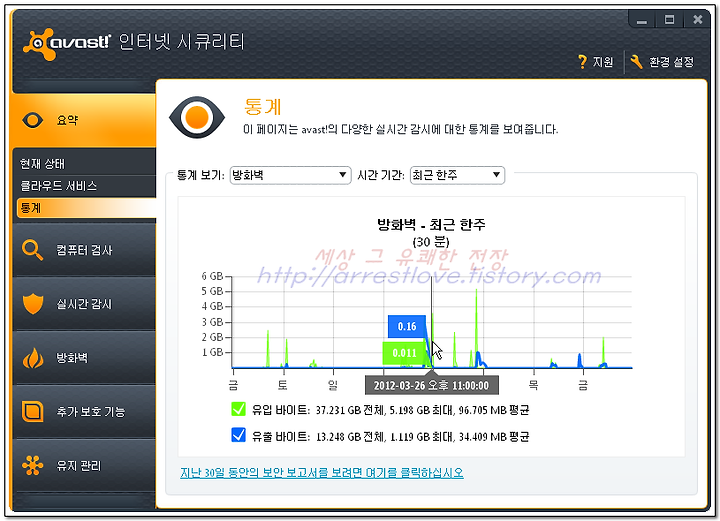The image size is (720, 521).
Task: Uncheck the green 유입 바이트 checkbox
Action: pyautogui.click(x=238, y=409)
